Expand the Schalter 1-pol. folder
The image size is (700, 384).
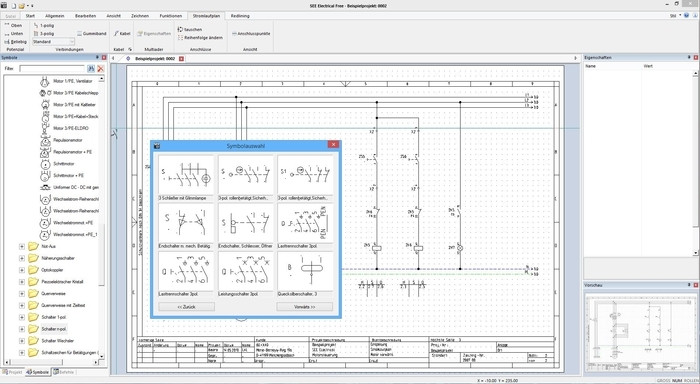click(x=21, y=317)
